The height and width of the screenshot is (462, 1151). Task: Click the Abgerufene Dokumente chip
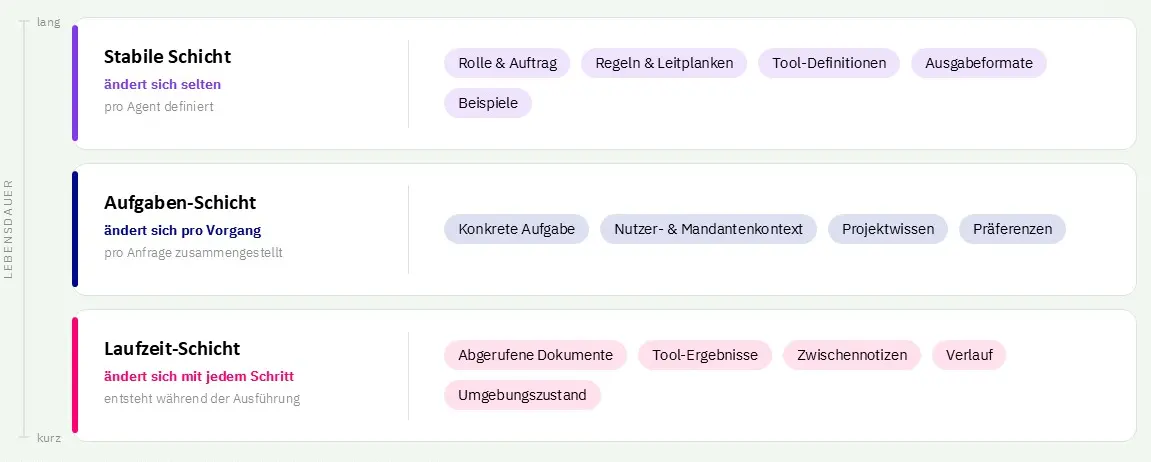pyautogui.click(x=535, y=355)
